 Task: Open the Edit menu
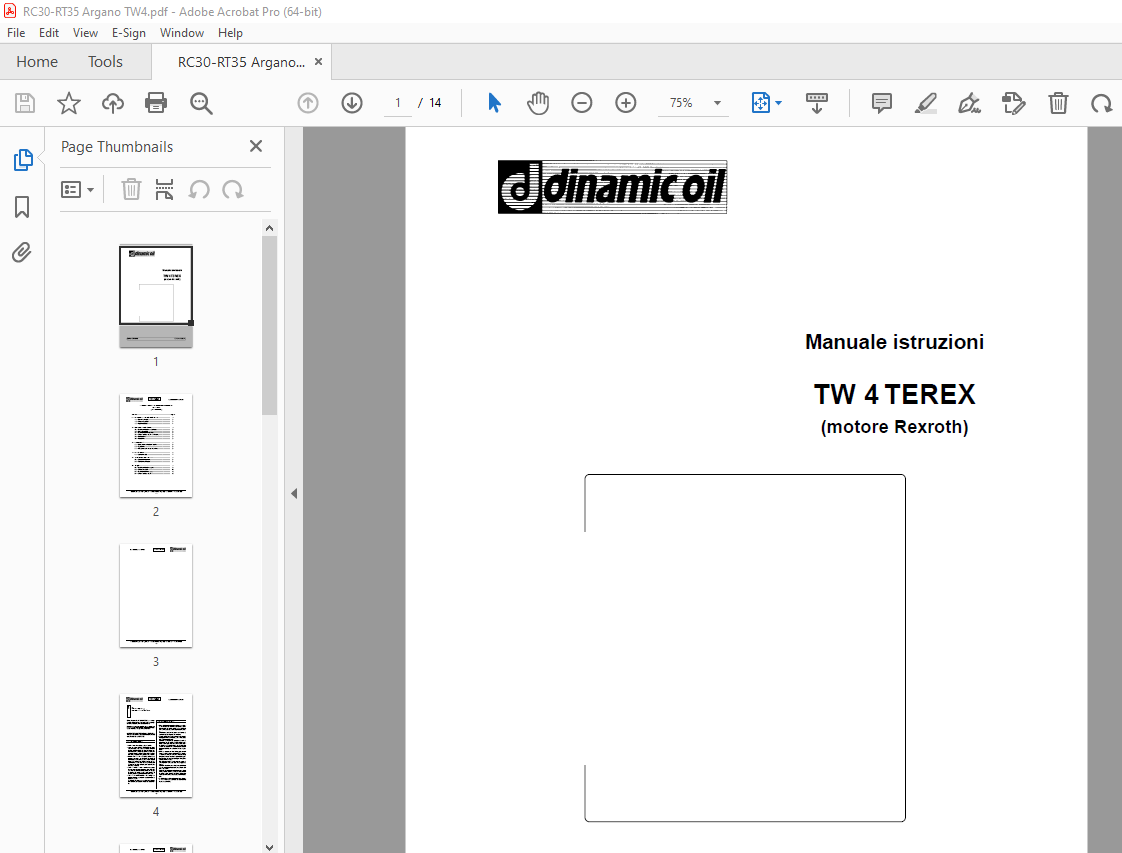[x=49, y=33]
